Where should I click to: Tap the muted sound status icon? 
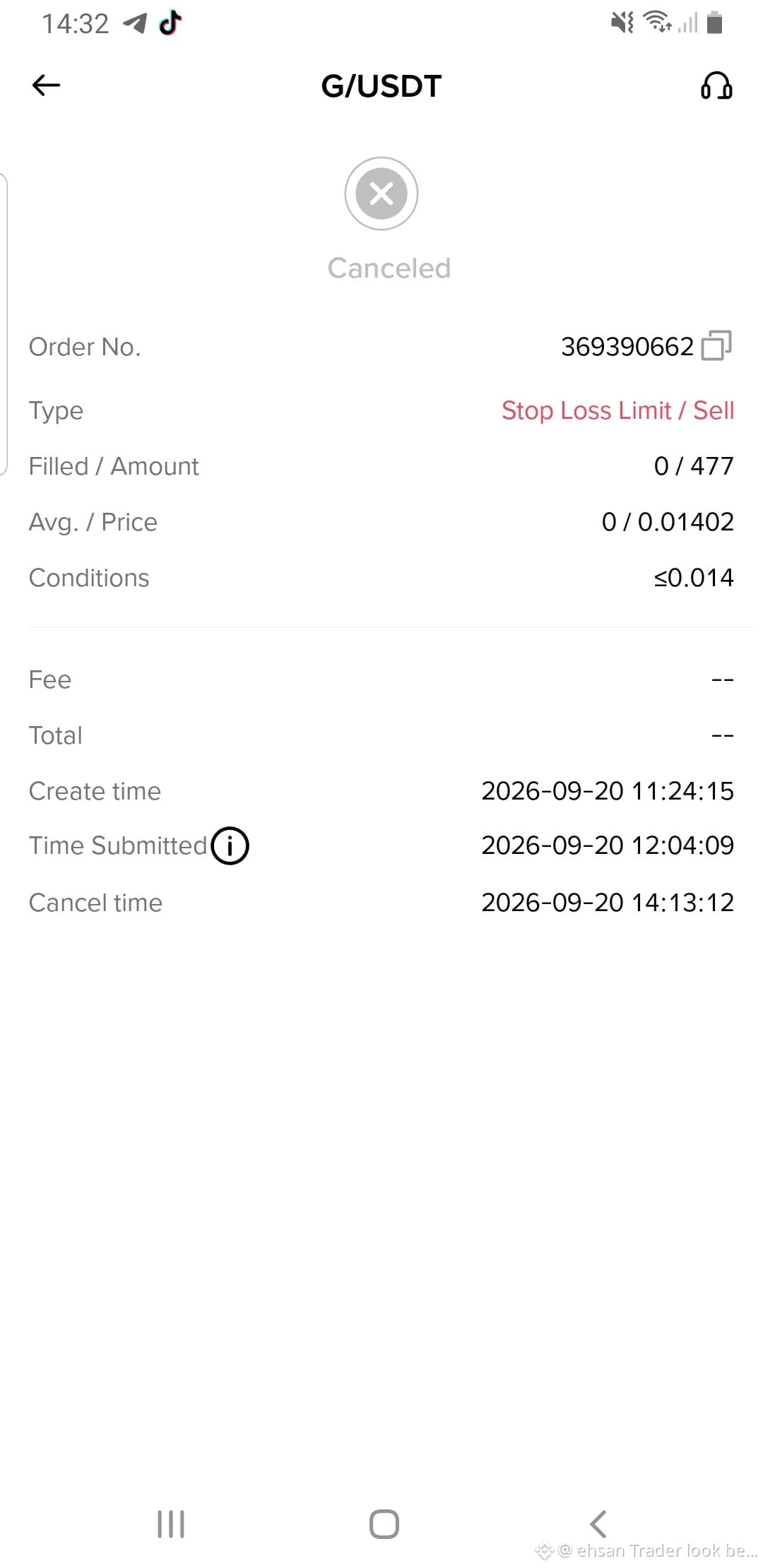(622, 23)
